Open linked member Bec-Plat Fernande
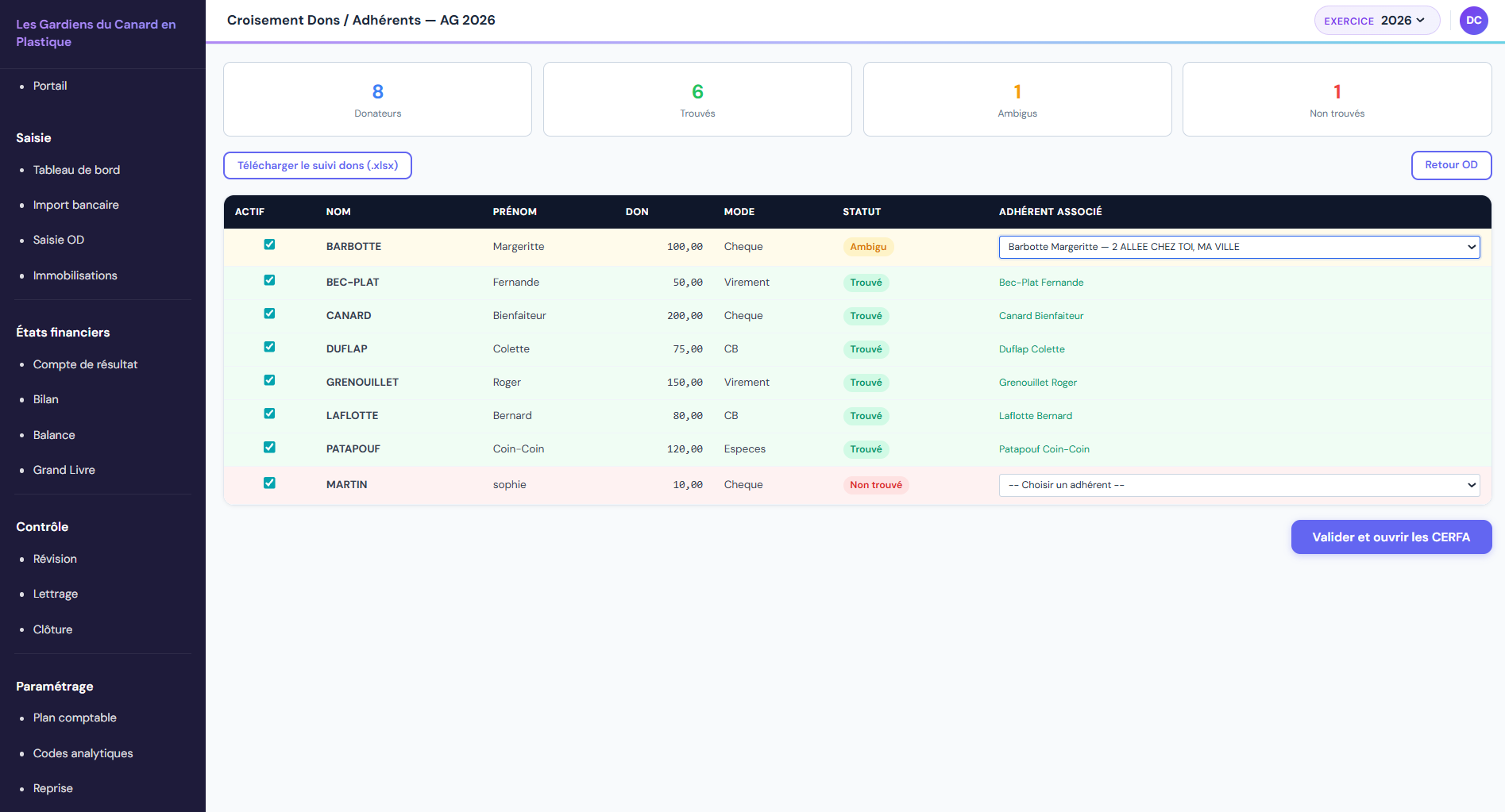 [1040, 283]
